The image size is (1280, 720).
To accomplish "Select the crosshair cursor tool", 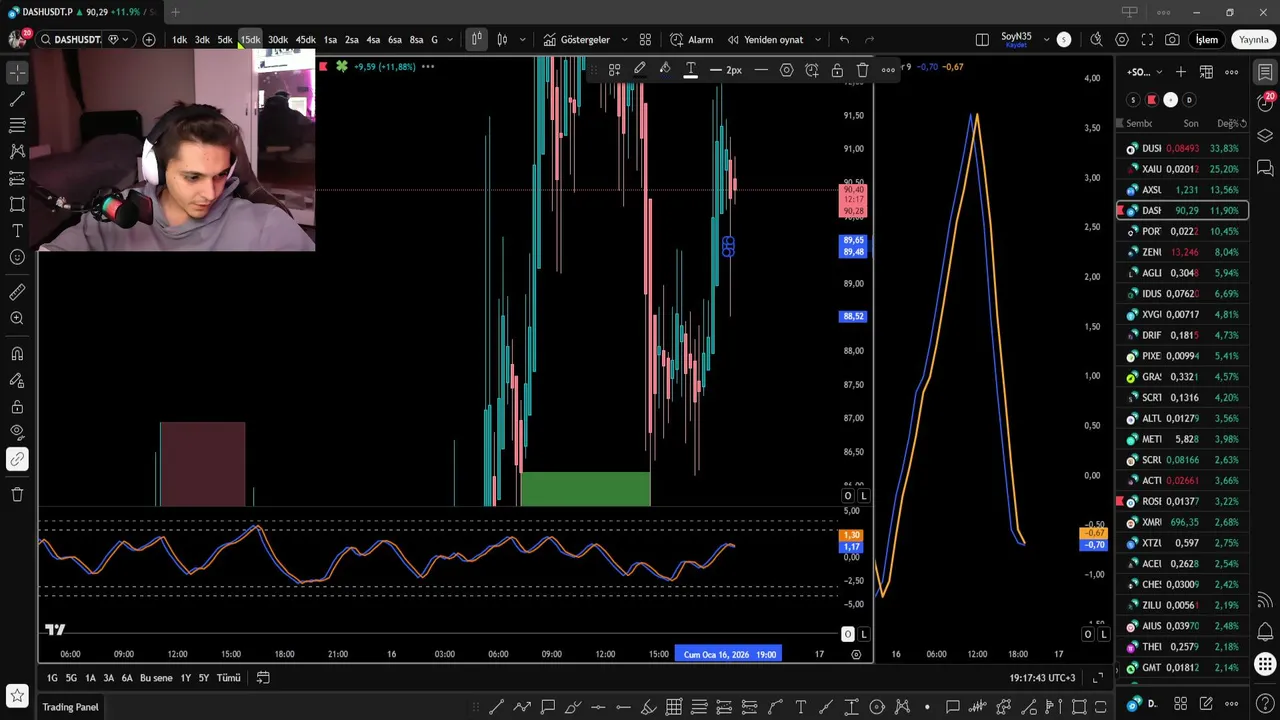I will [17, 73].
